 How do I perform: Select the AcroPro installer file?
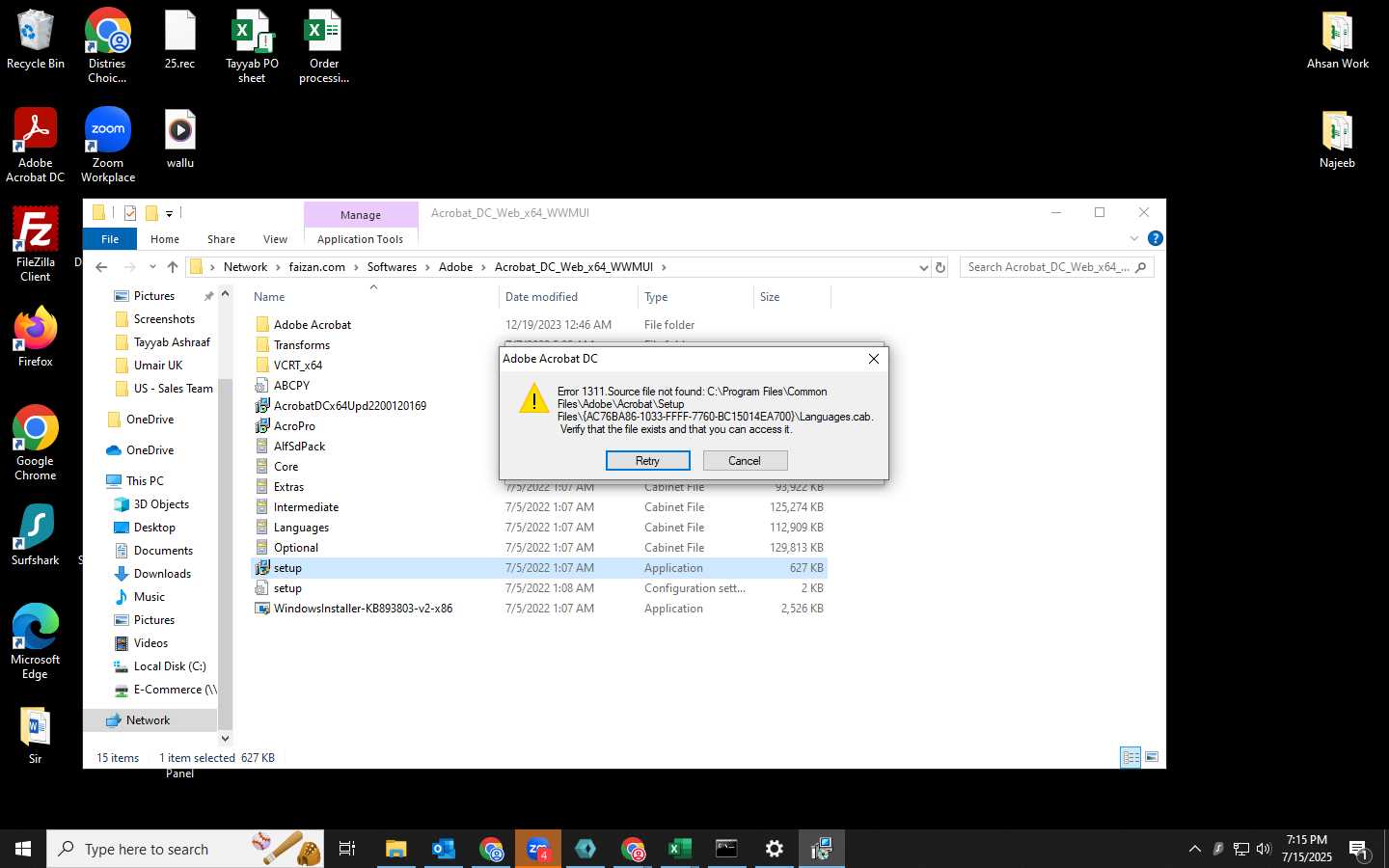[x=294, y=426]
